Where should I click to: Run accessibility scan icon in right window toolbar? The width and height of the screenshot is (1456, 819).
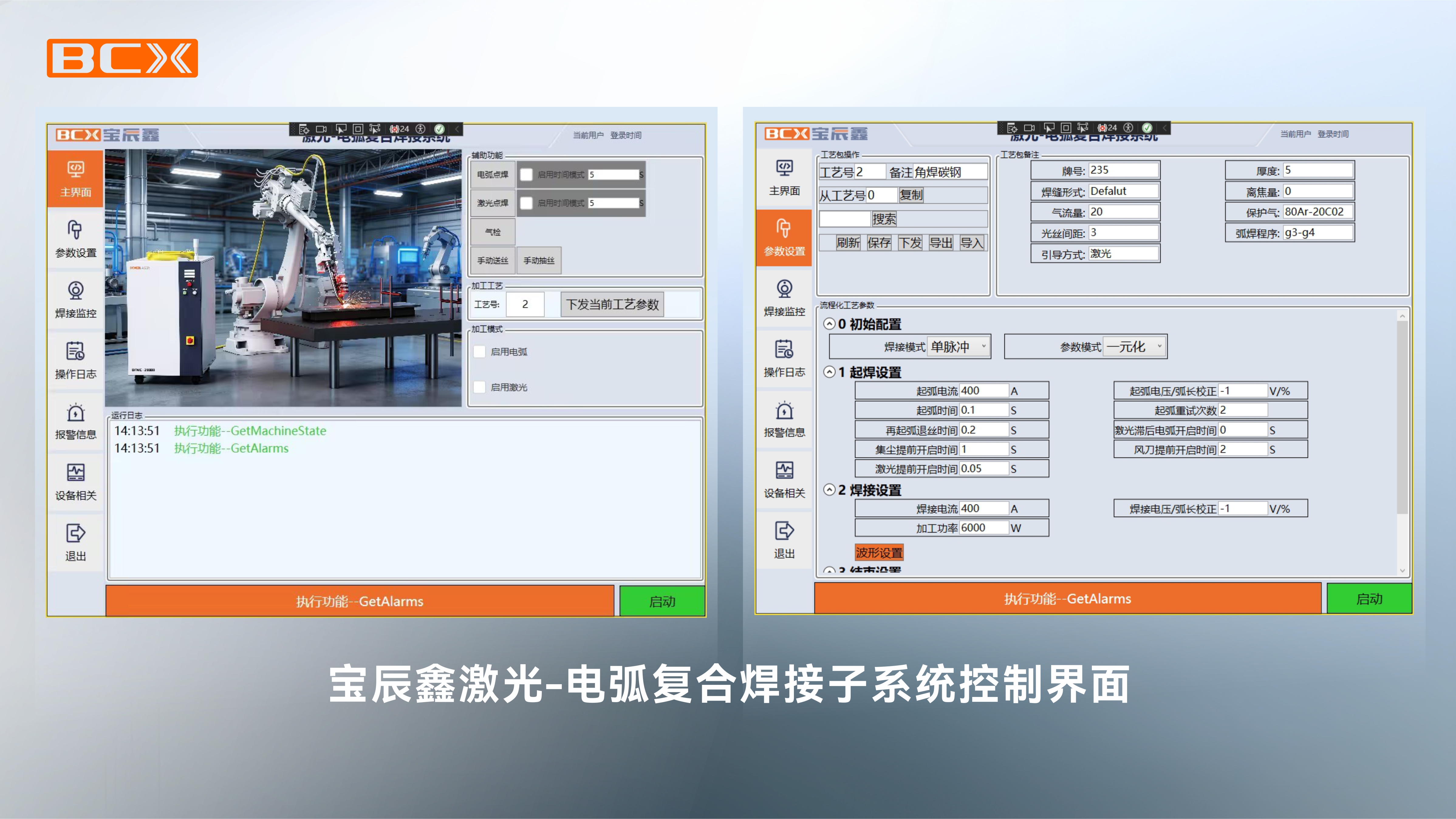1128,128
